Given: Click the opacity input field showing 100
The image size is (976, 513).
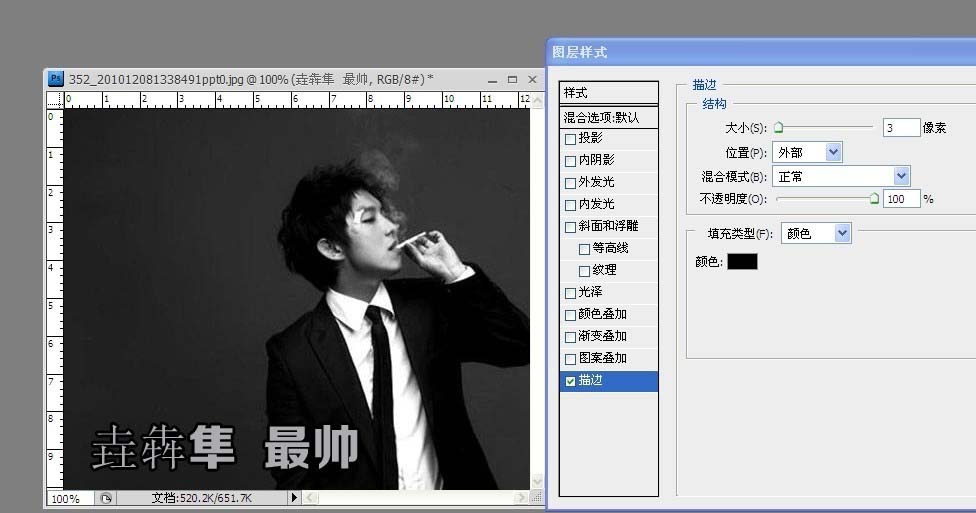Looking at the screenshot, I should pyautogui.click(x=901, y=199).
